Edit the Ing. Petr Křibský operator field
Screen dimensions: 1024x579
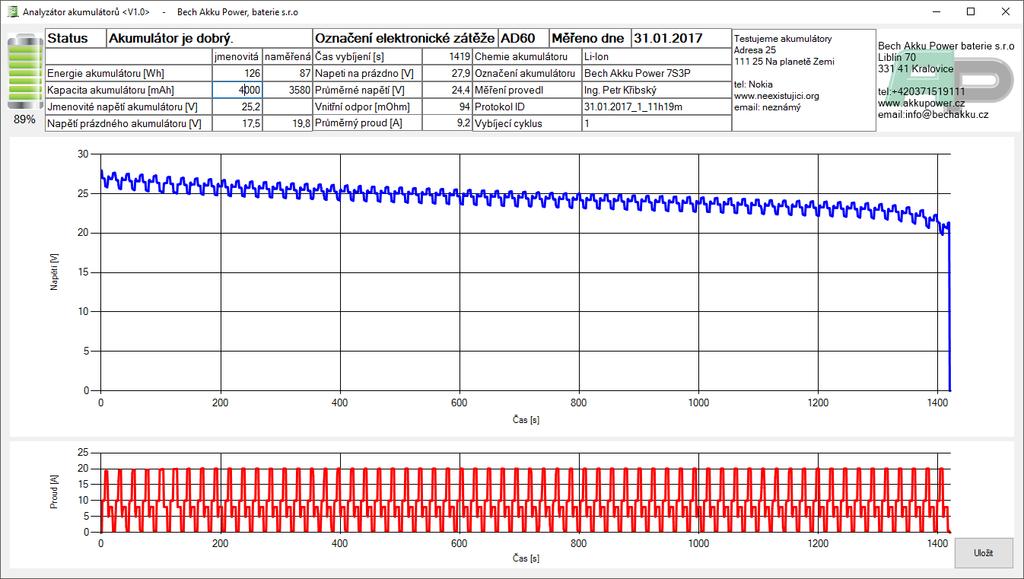point(656,90)
